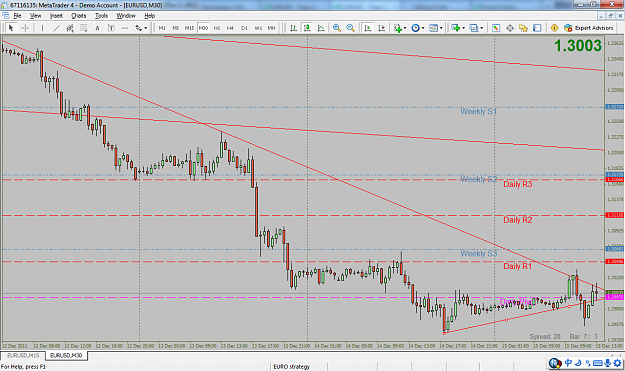
Task: Click the MetaTrader application icon in menu bar
Action: [6, 16]
